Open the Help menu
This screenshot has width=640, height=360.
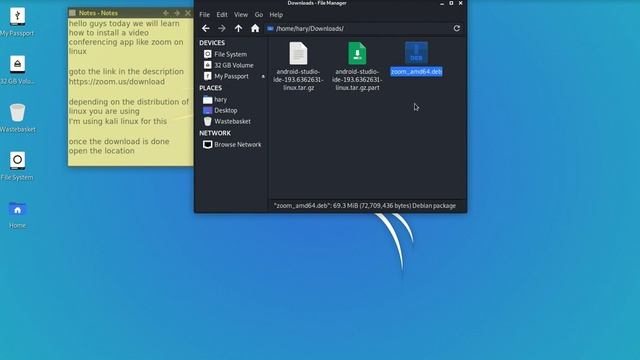[x=276, y=15]
